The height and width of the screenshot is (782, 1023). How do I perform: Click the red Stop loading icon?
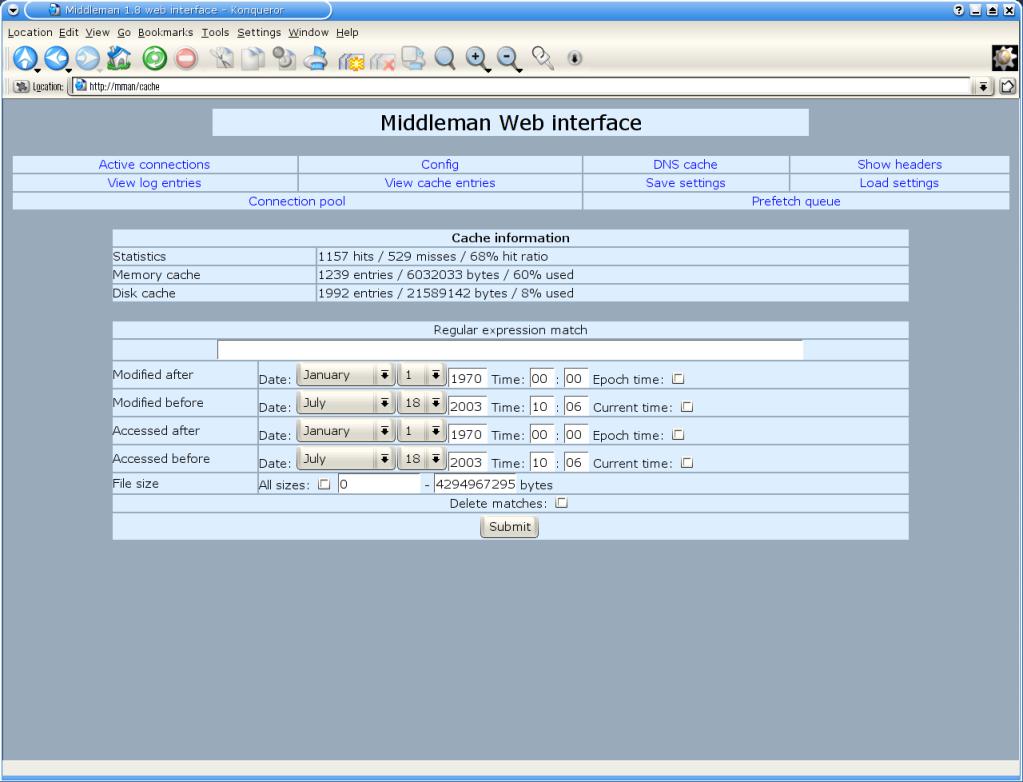click(x=186, y=58)
